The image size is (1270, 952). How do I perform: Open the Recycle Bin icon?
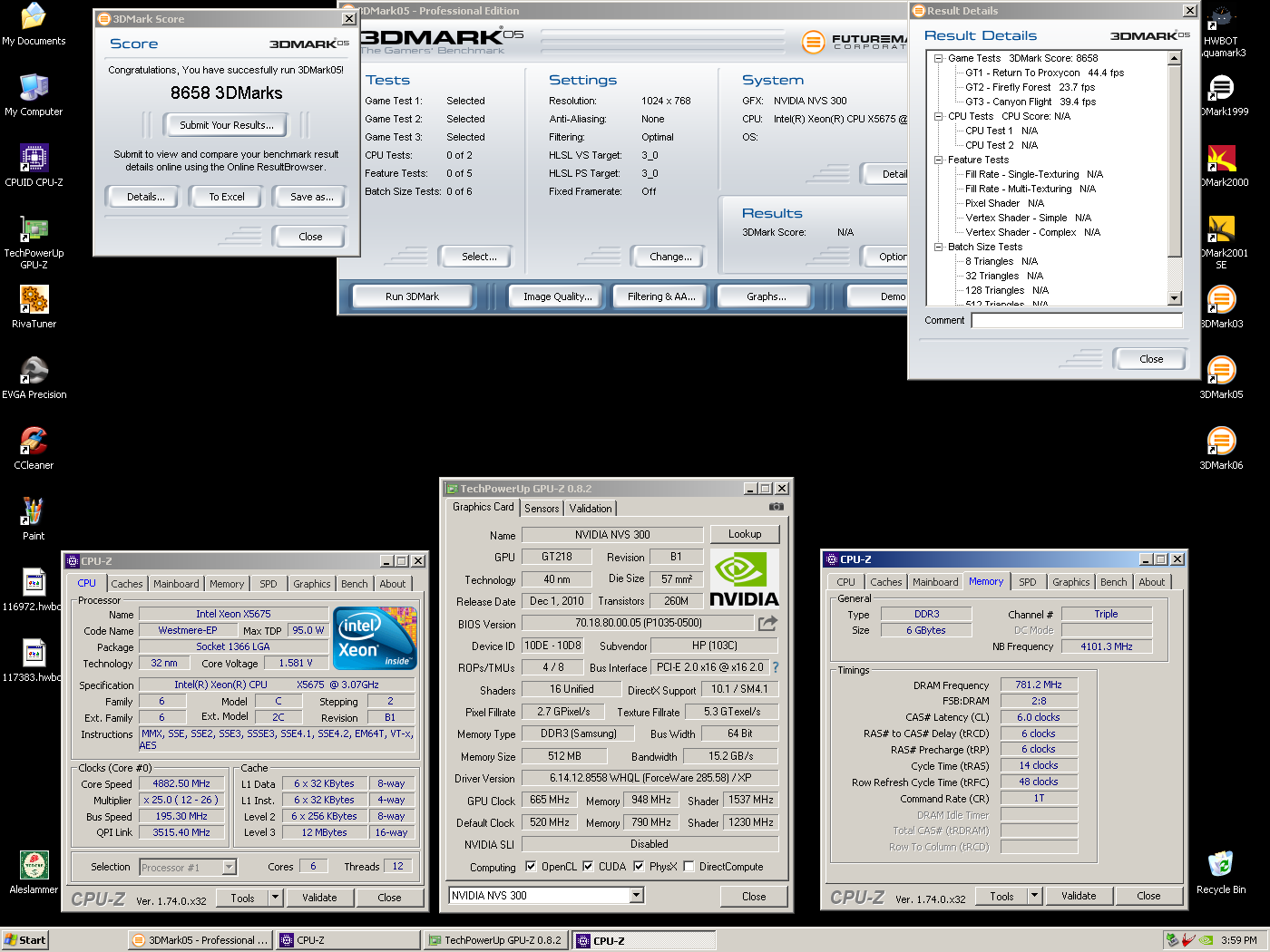click(1220, 873)
